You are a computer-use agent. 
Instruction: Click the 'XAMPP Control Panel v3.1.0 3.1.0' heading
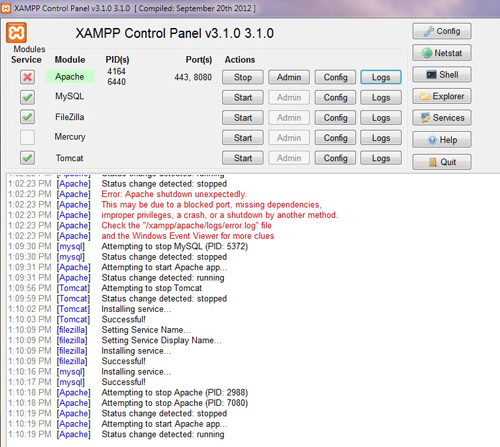pos(174,33)
